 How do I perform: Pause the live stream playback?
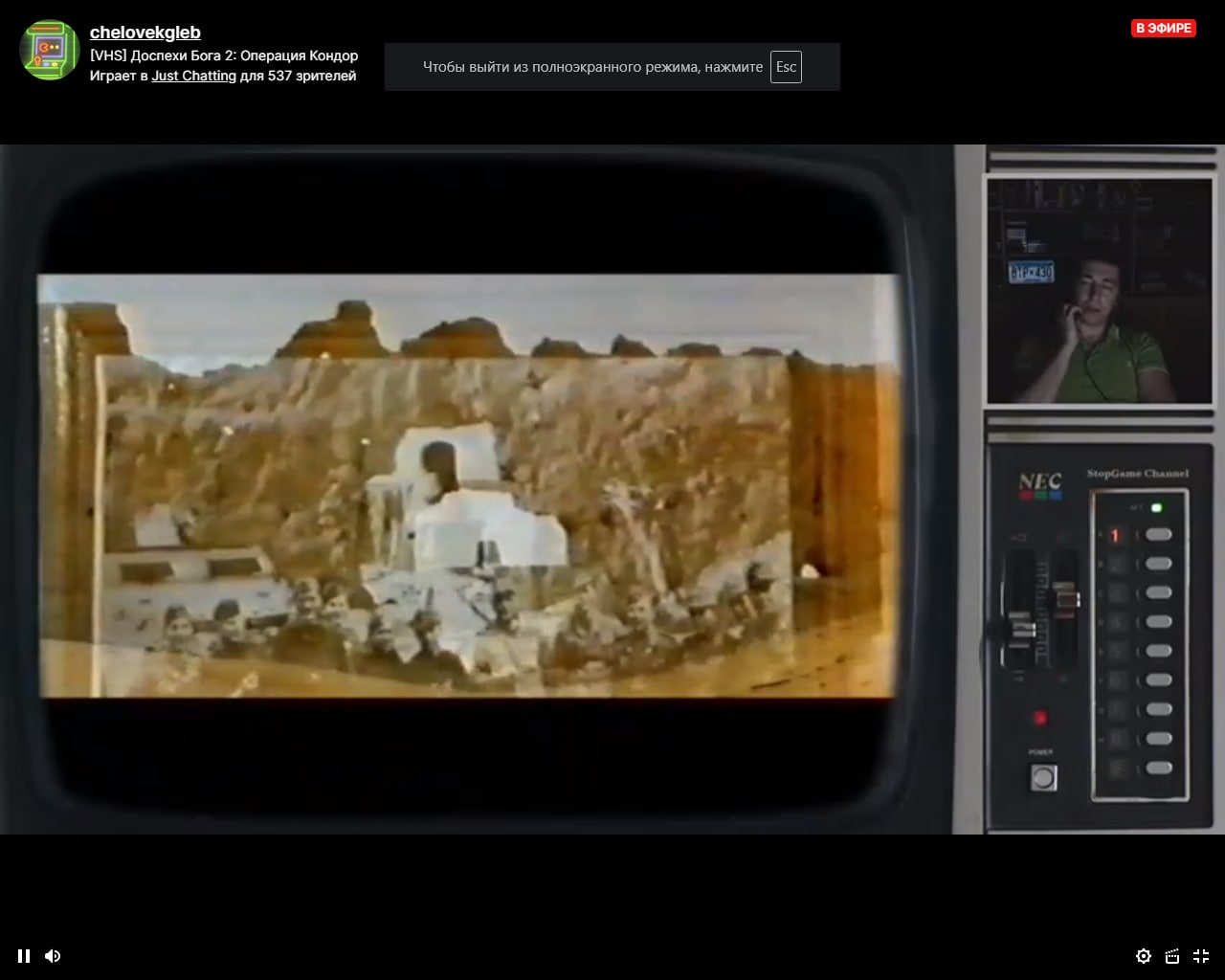coord(24,956)
